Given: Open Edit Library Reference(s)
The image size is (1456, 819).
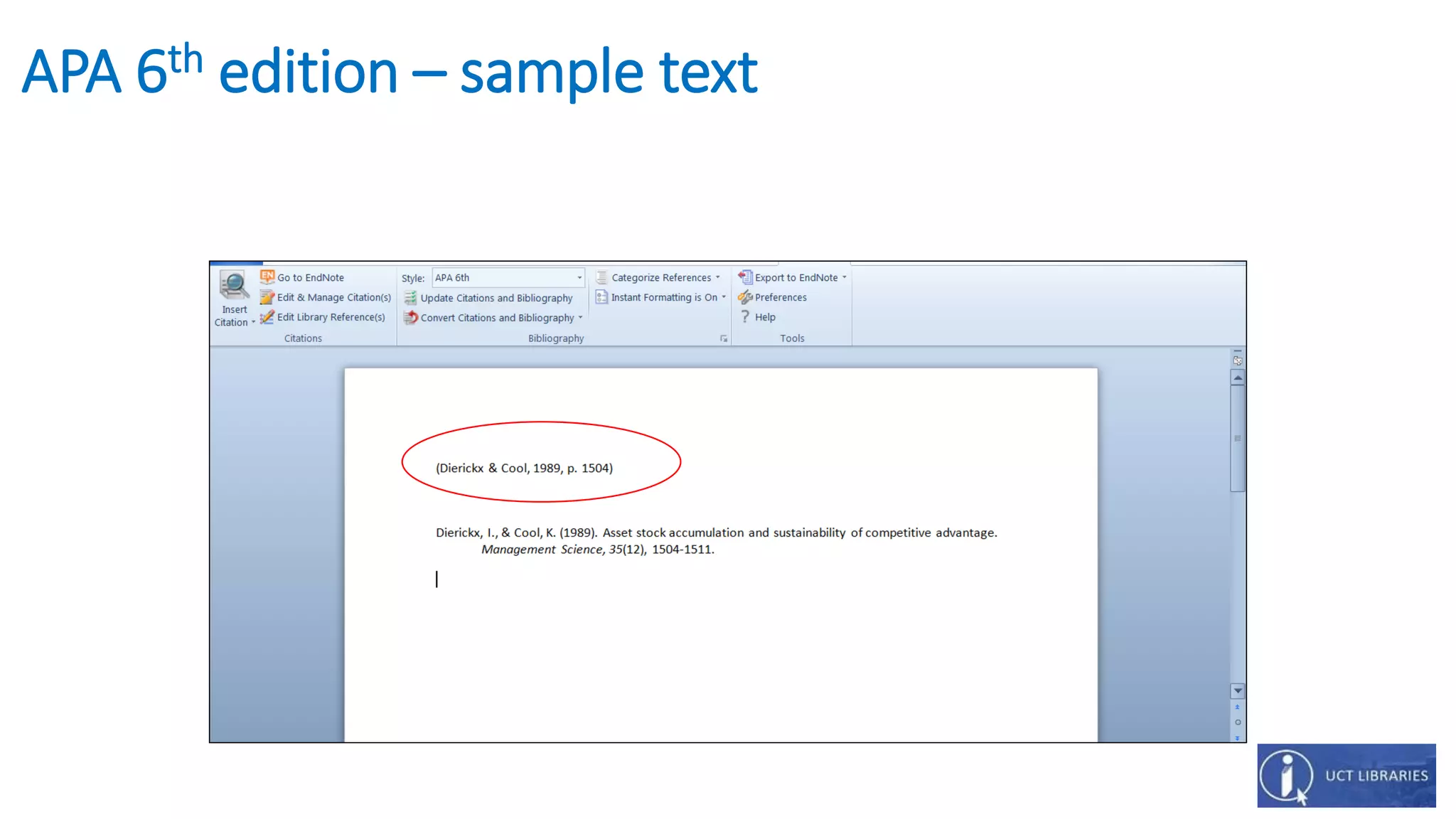Looking at the screenshot, I should coord(331,317).
